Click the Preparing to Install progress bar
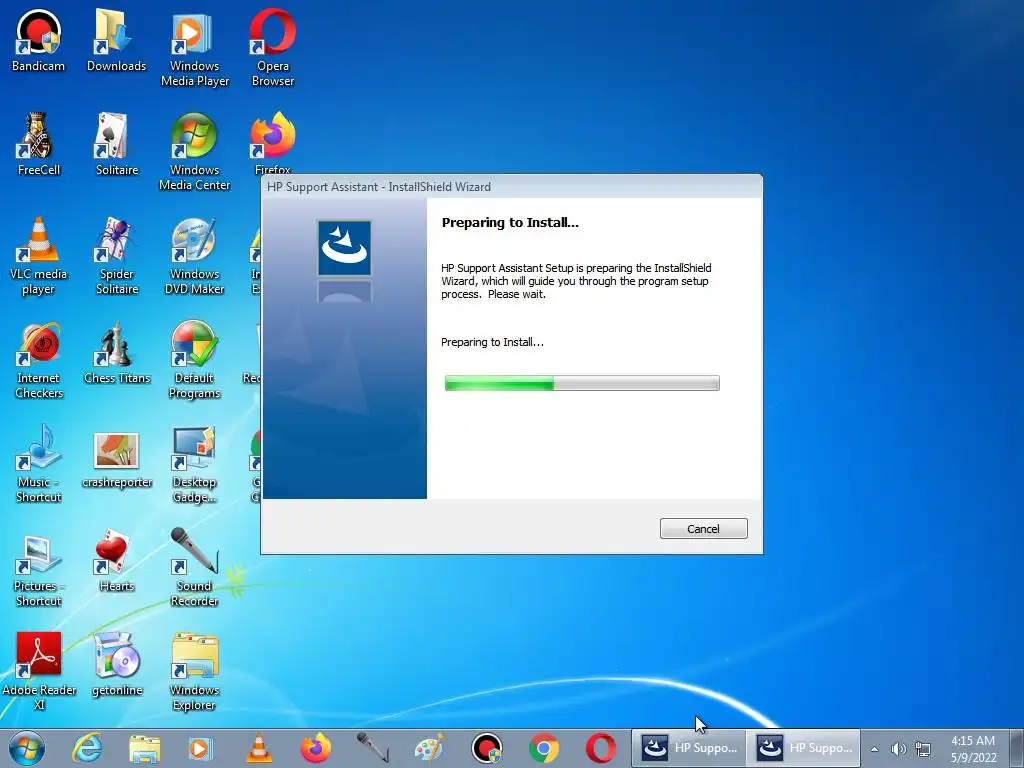This screenshot has height=768, width=1024. point(582,383)
